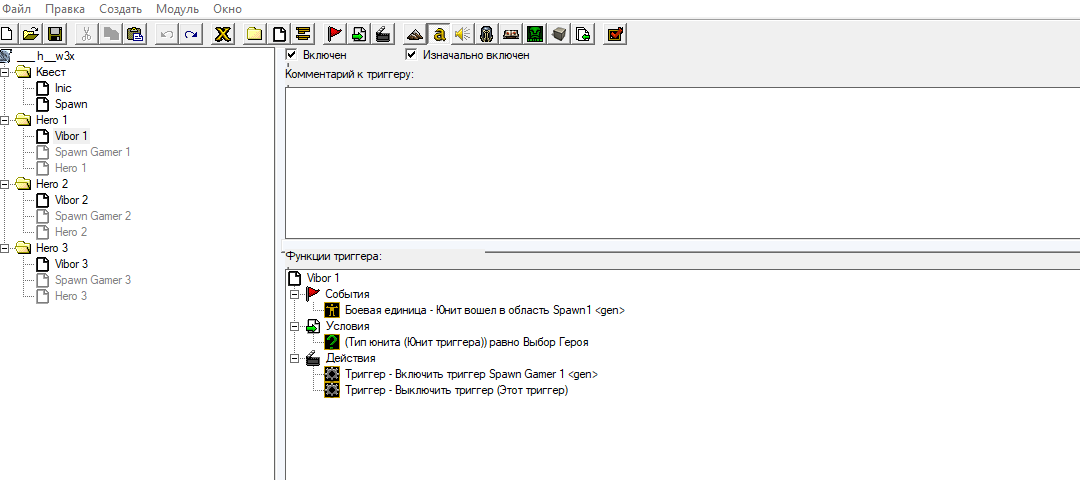The height and width of the screenshot is (480, 1080).
Task: Collapse the Hero 2 folder node
Action: pos(6,184)
